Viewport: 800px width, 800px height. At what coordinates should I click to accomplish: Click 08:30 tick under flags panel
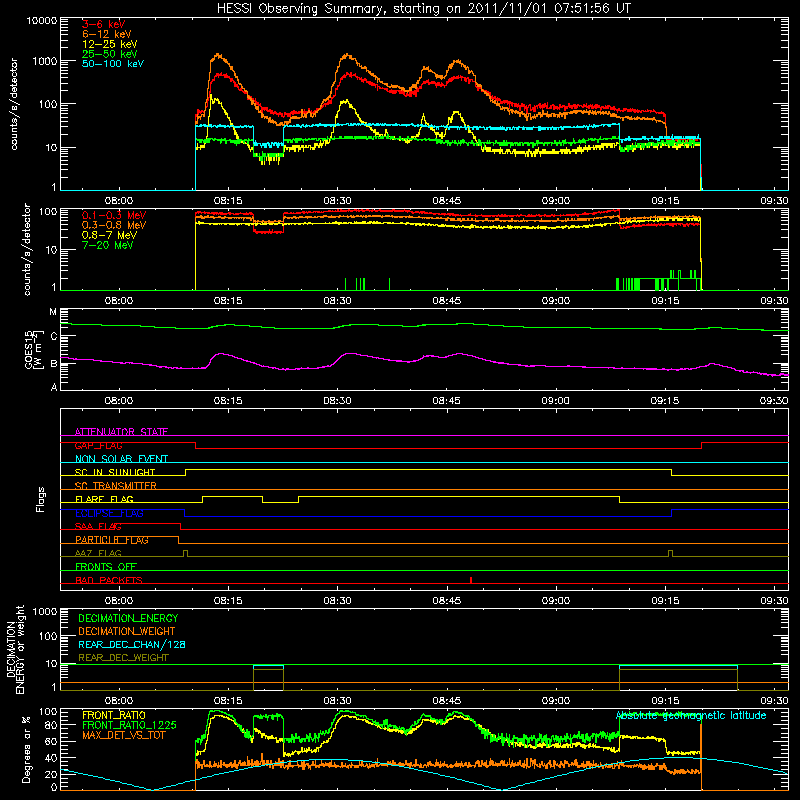[337, 601]
